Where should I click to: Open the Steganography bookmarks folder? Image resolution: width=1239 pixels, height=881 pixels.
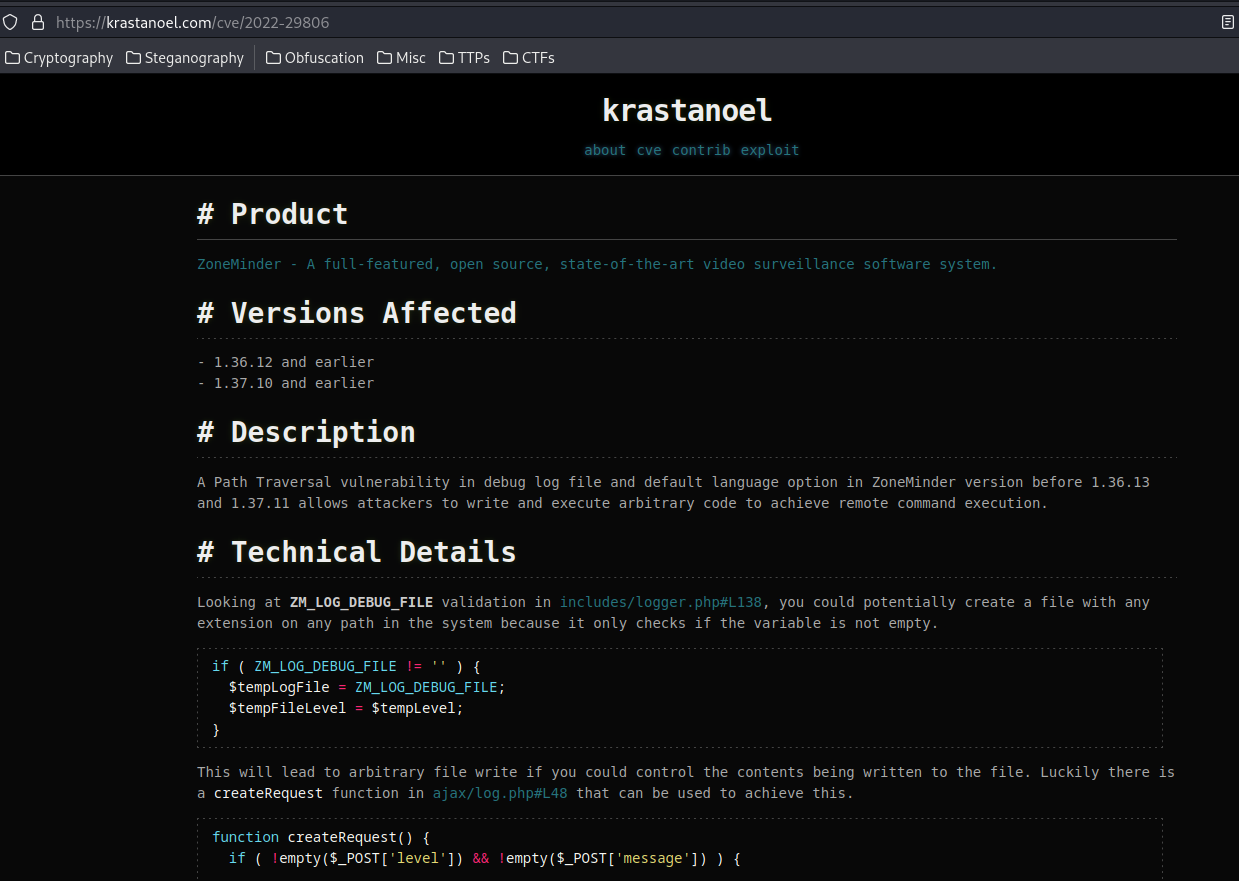click(185, 58)
